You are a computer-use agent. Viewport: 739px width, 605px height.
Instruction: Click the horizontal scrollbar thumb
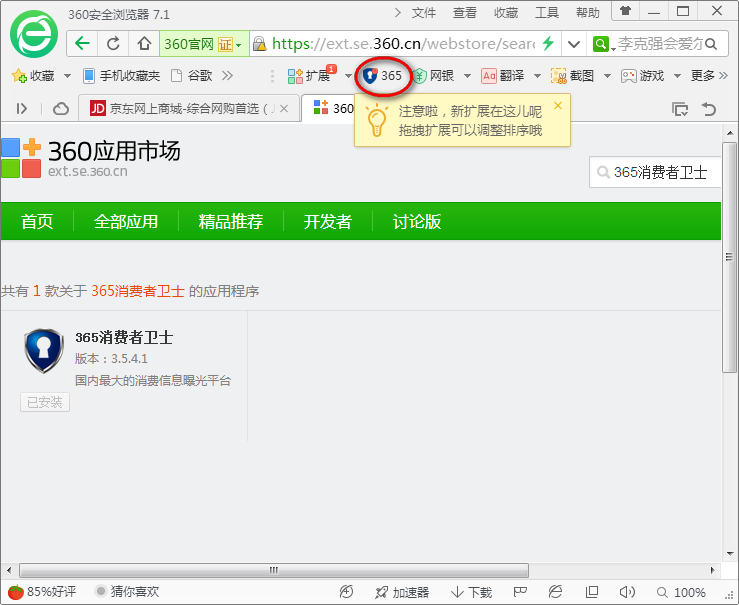tap(273, 570)
